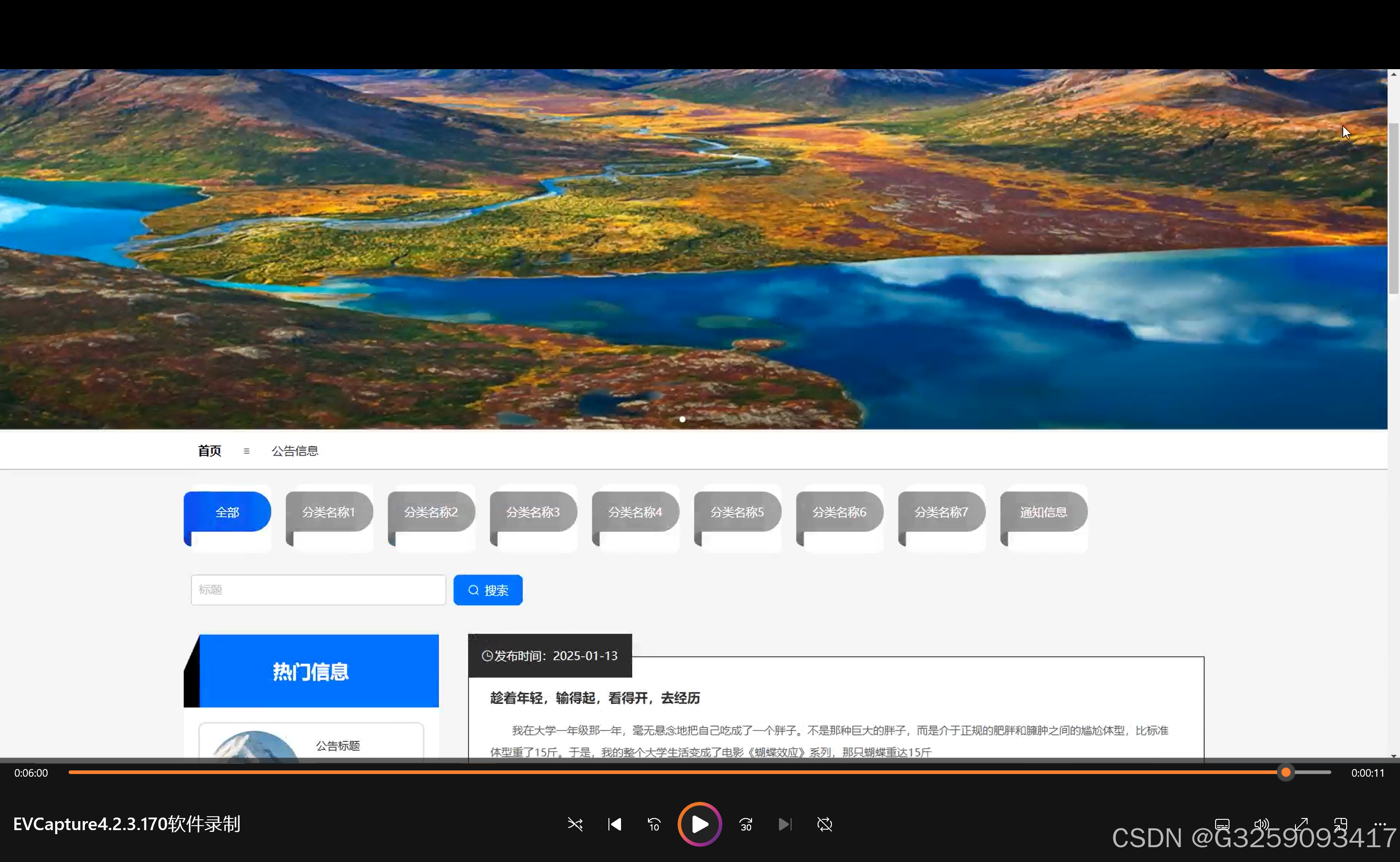Click the orange seek bar handle
This screenshot has width=1400, height=862.
(1286, 773)
